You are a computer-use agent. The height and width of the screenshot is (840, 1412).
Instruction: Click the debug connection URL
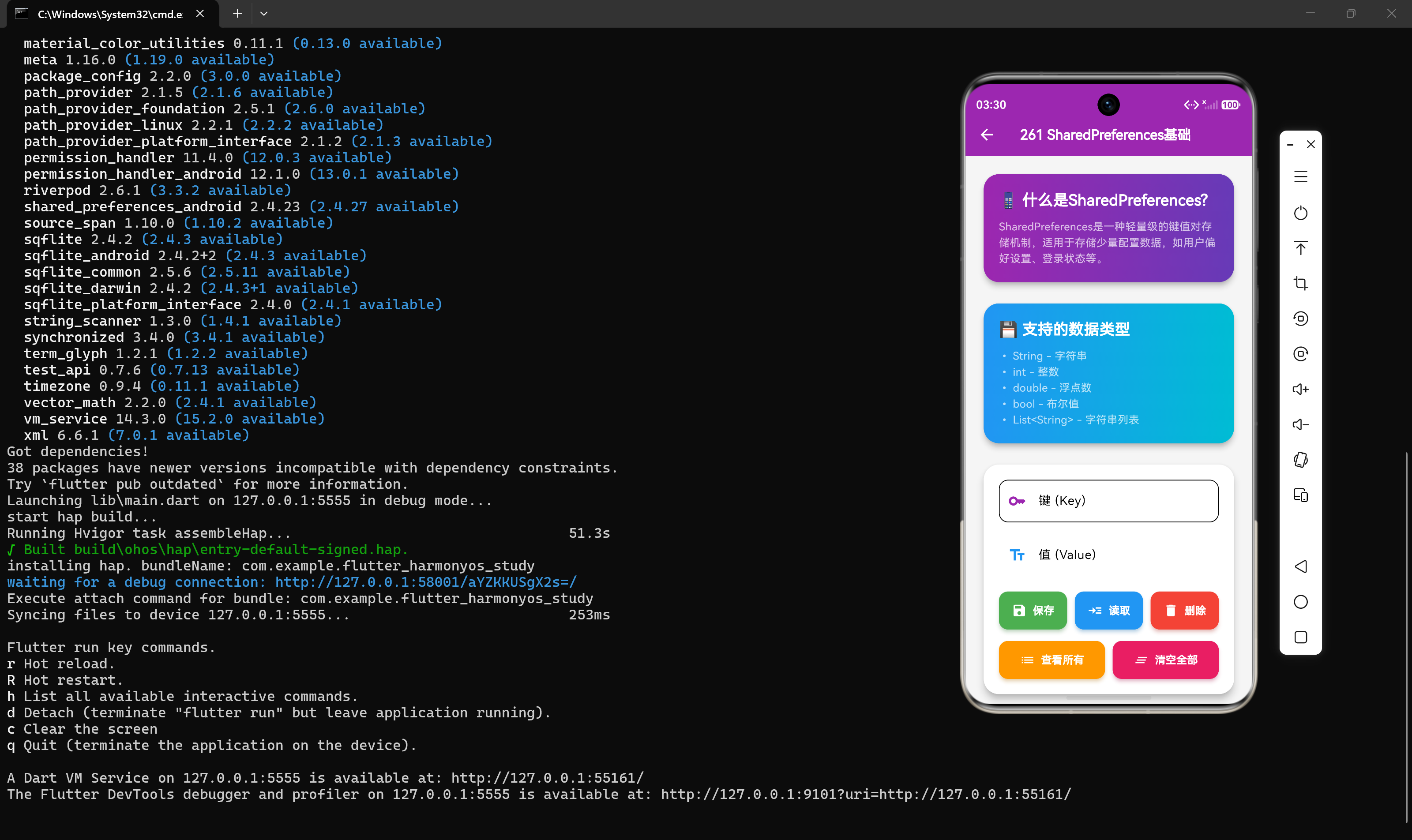pyautogui.click(x=426, y=582)
